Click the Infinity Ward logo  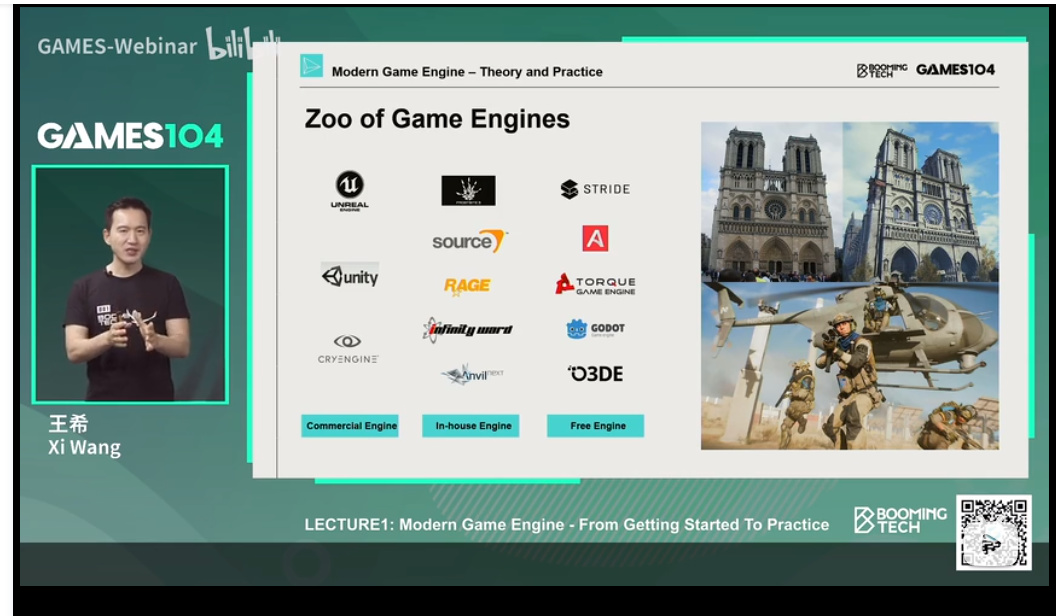pos(467,329)
